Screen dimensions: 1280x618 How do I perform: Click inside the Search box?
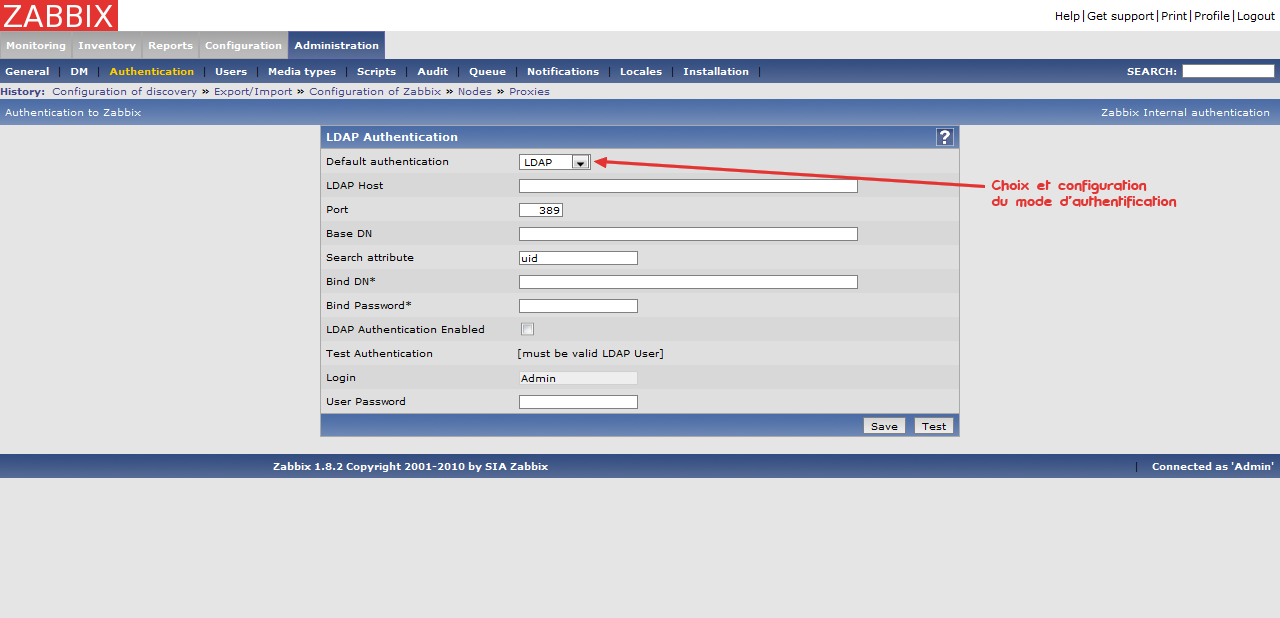(x=1228, y=71)
